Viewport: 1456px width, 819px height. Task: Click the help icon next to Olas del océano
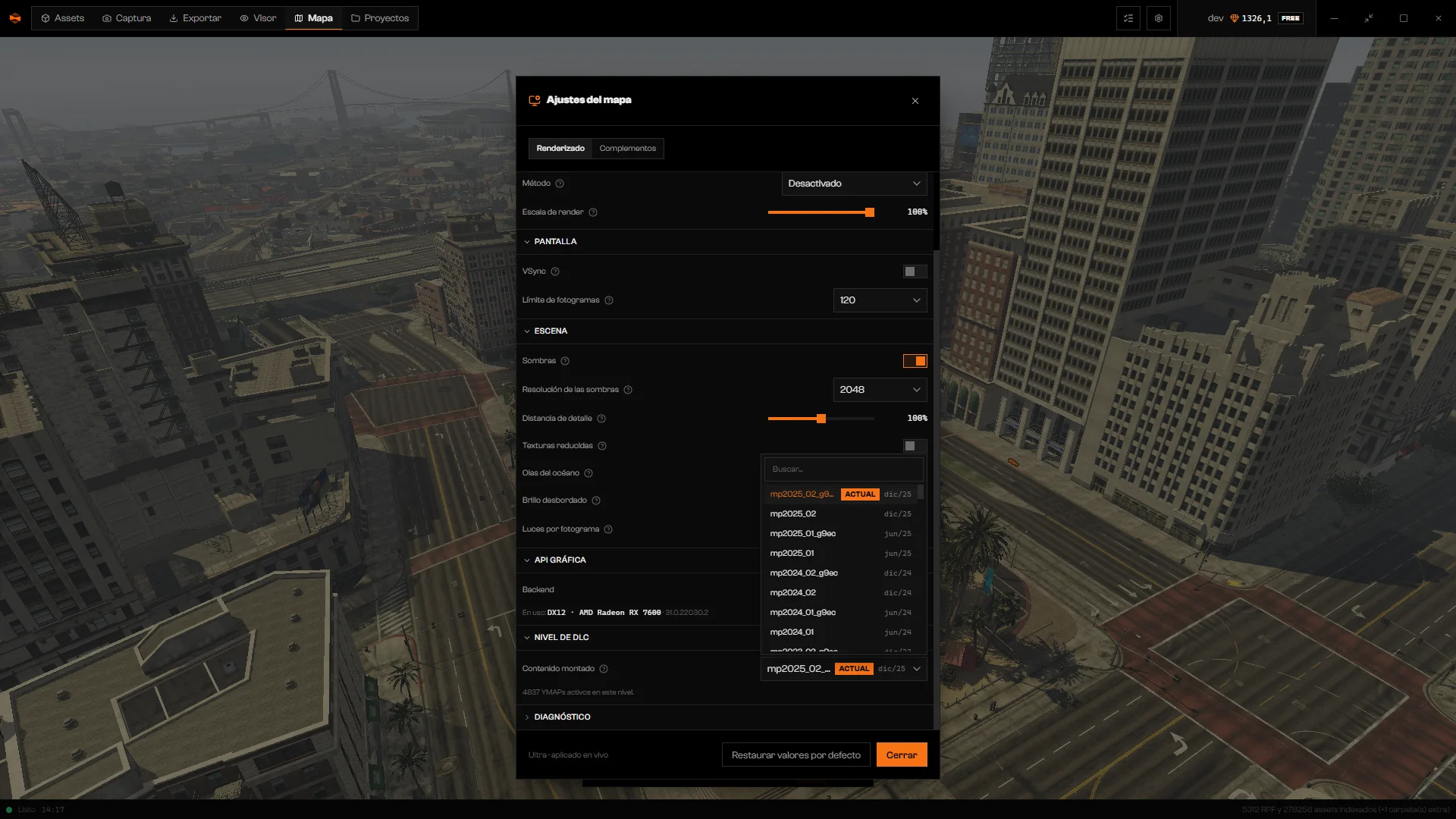pyautogui.click(x=588, y=473)
